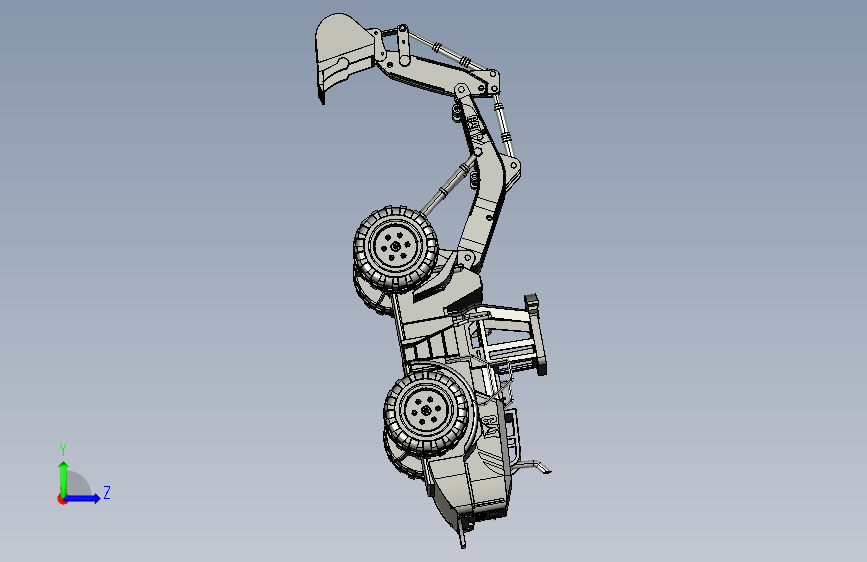Click the blue Z axis arrow of triad
The height and width of the screenshot is (562, 867).
click(82, 498)
